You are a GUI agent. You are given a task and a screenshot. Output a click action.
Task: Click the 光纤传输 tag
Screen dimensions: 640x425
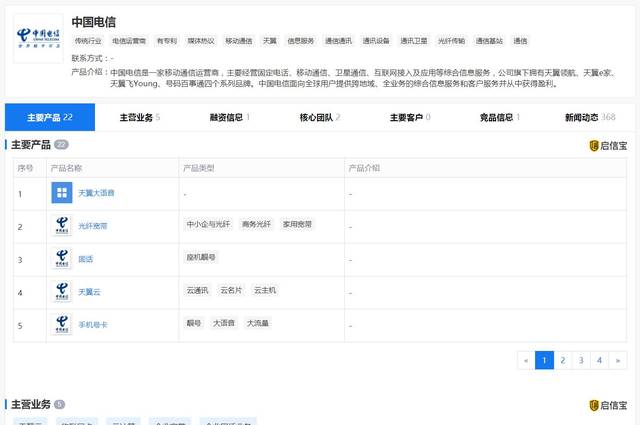point(451,41)
